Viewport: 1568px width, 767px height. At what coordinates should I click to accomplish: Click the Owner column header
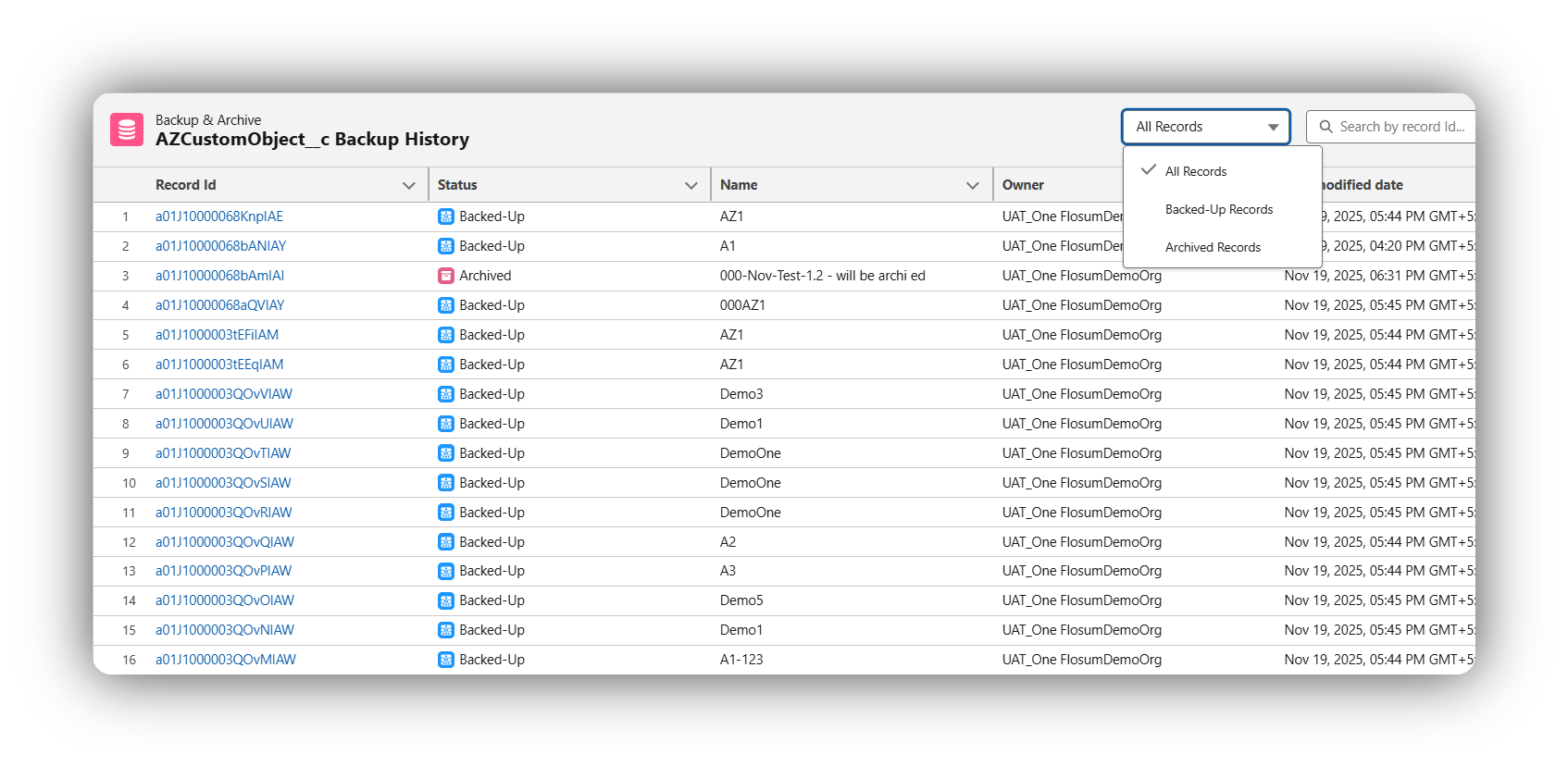pos(1023,185)
